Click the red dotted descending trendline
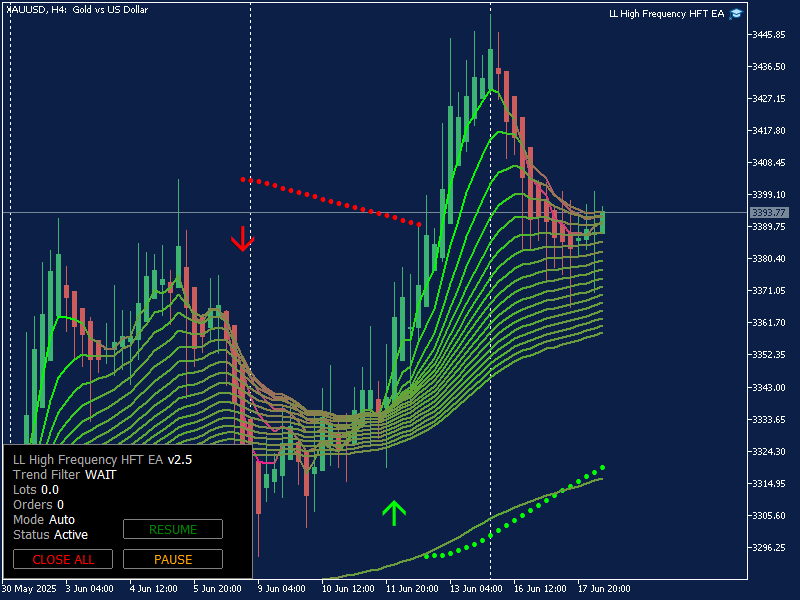Image resolution: width=800 pixels, height=600 pixels. tap(331, 202)
